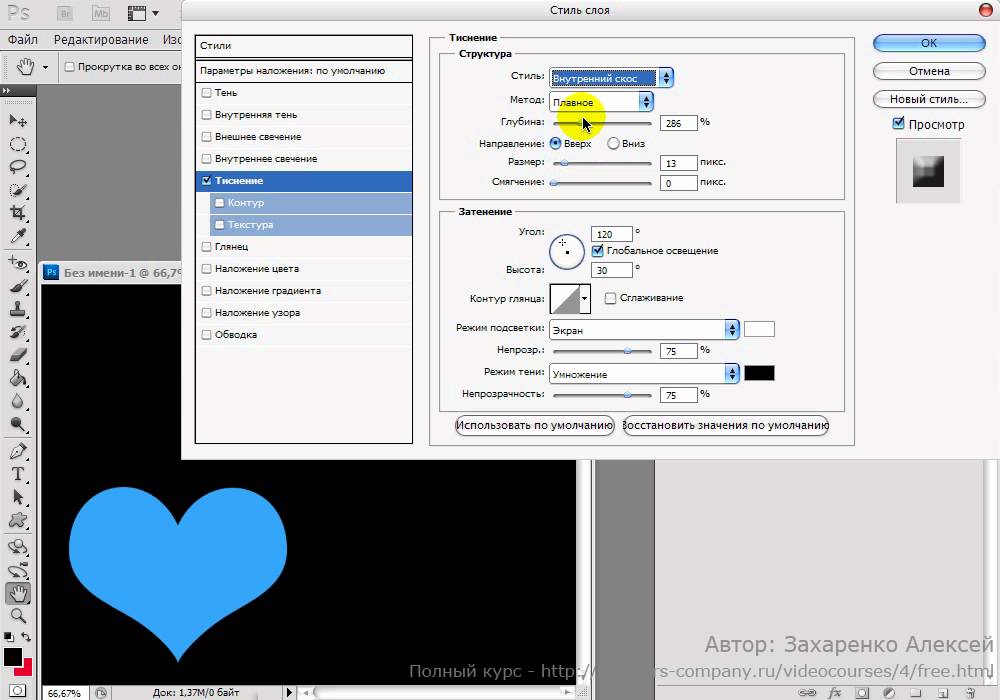The height and width of the screenshot is (700, 1000).
Task: Expand the collapsed toolbox double-arrow
Action: pos(6,91)
